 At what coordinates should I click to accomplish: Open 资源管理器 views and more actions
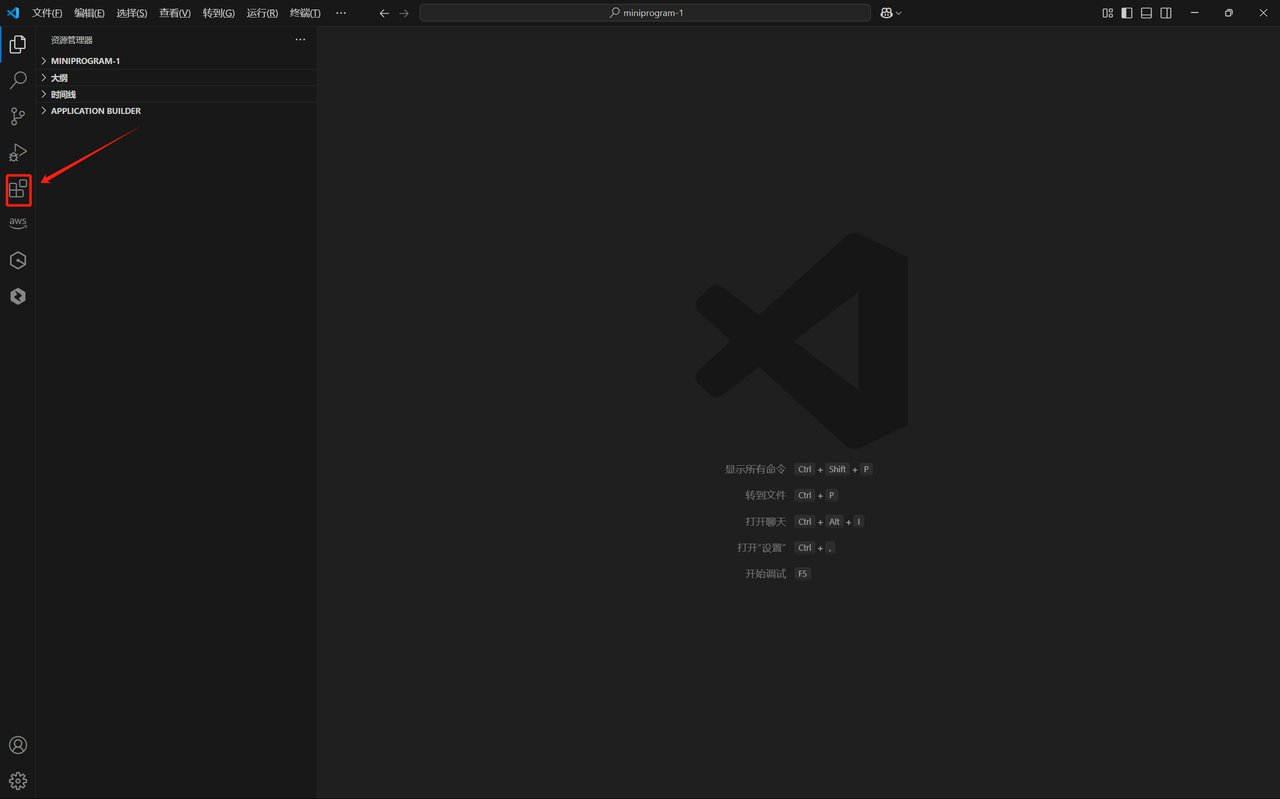300,40
